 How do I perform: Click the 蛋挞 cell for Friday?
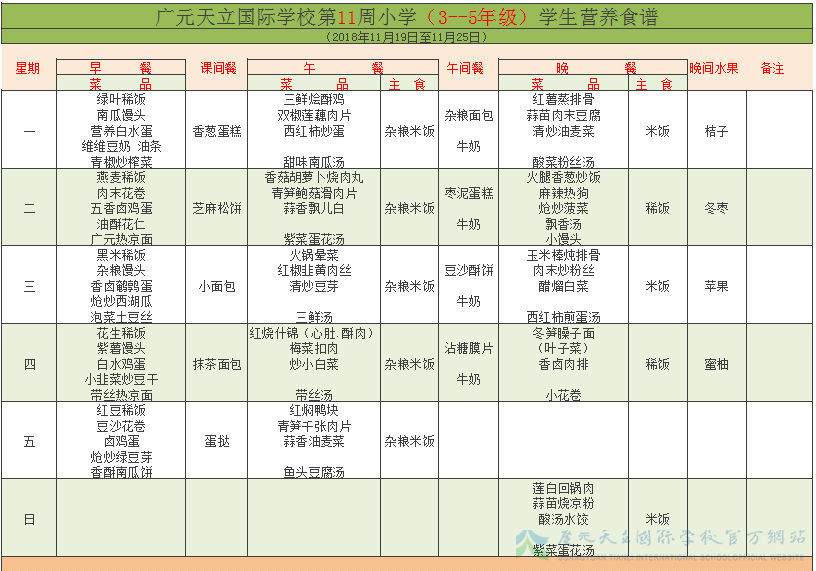tap(216, 441)
